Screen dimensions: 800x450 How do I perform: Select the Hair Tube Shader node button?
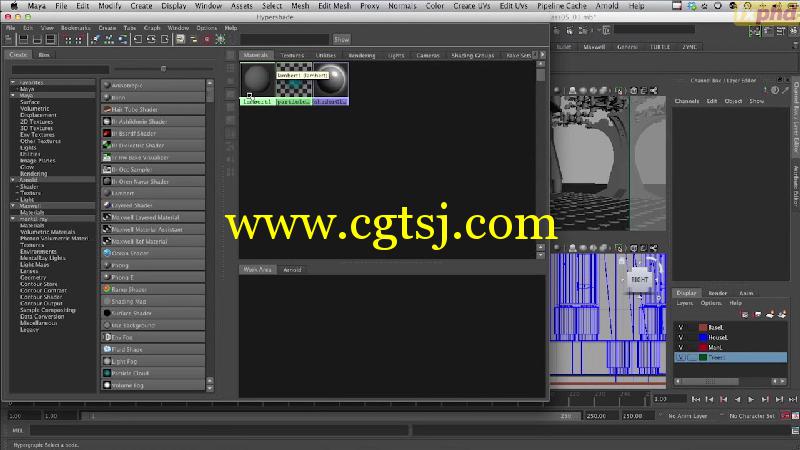click(153, 109)
